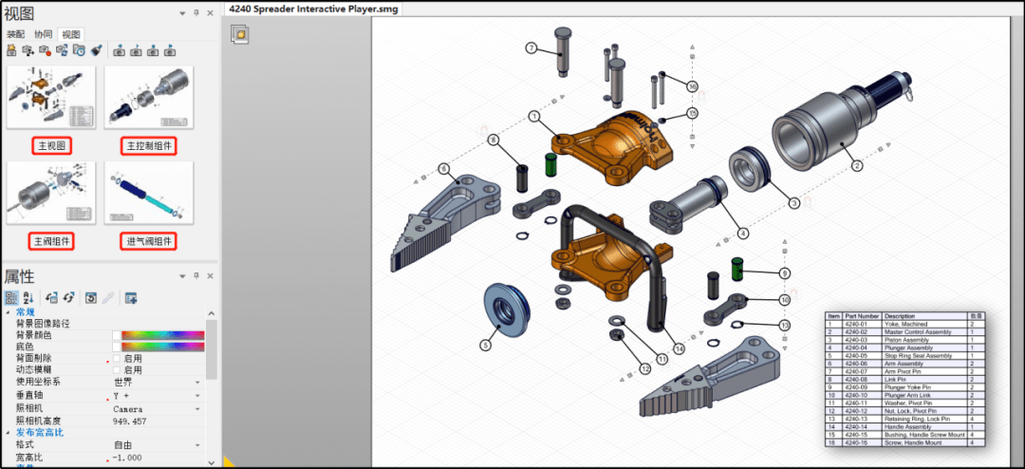1025x469 pixels.
Task: Switch to the 装配 tab
Action: (16, 34)
